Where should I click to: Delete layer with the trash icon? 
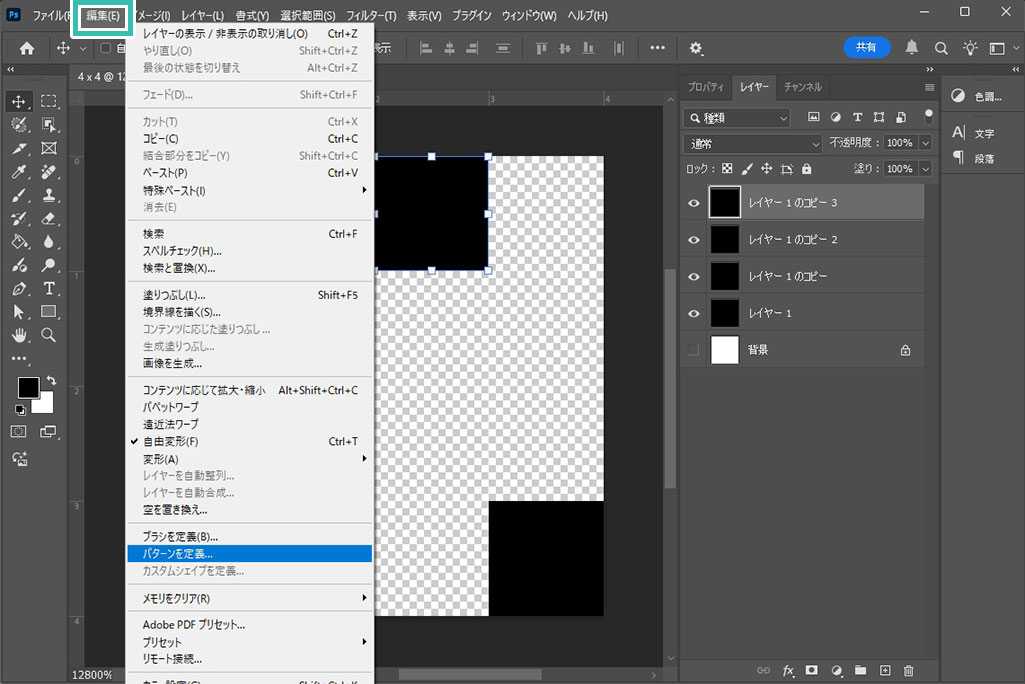[908, 670]
